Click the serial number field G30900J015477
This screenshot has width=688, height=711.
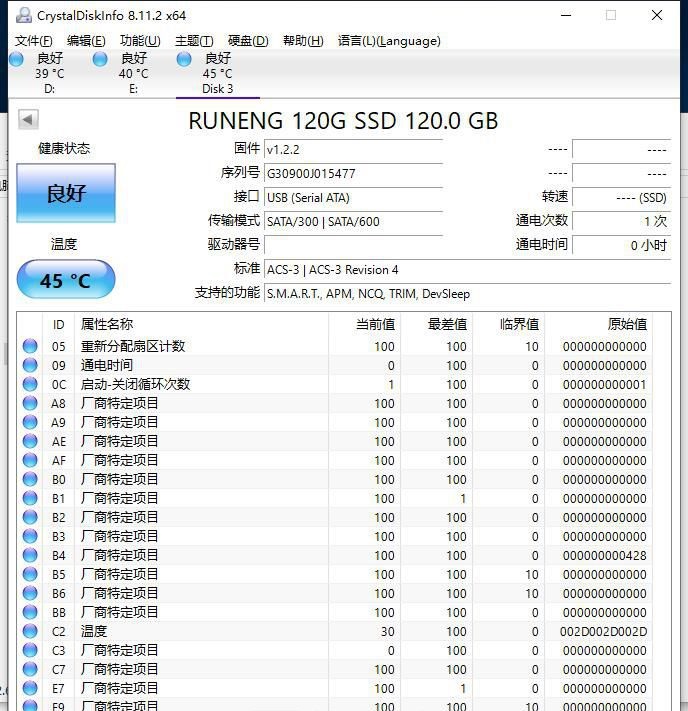click(x=353, y=173)
